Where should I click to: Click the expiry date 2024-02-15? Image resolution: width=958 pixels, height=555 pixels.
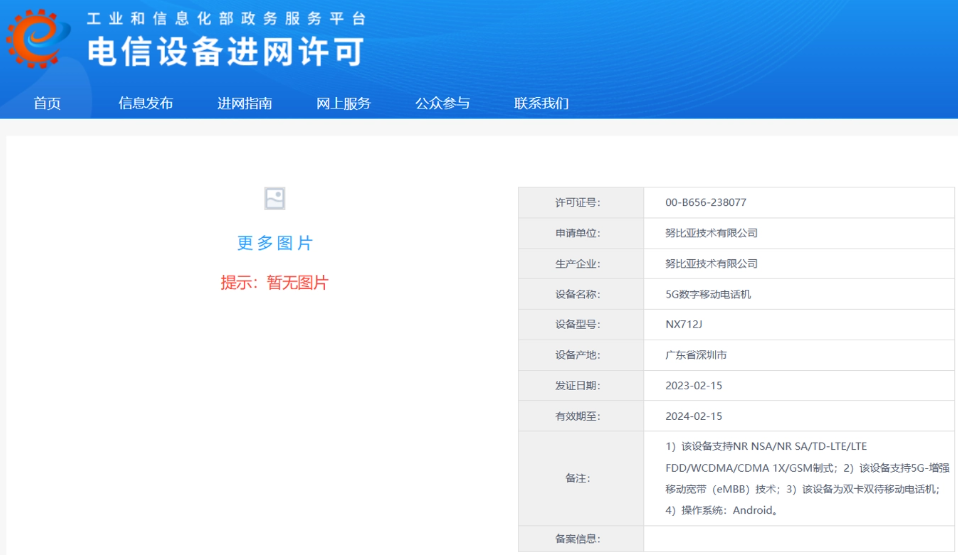tap(693, 416)
